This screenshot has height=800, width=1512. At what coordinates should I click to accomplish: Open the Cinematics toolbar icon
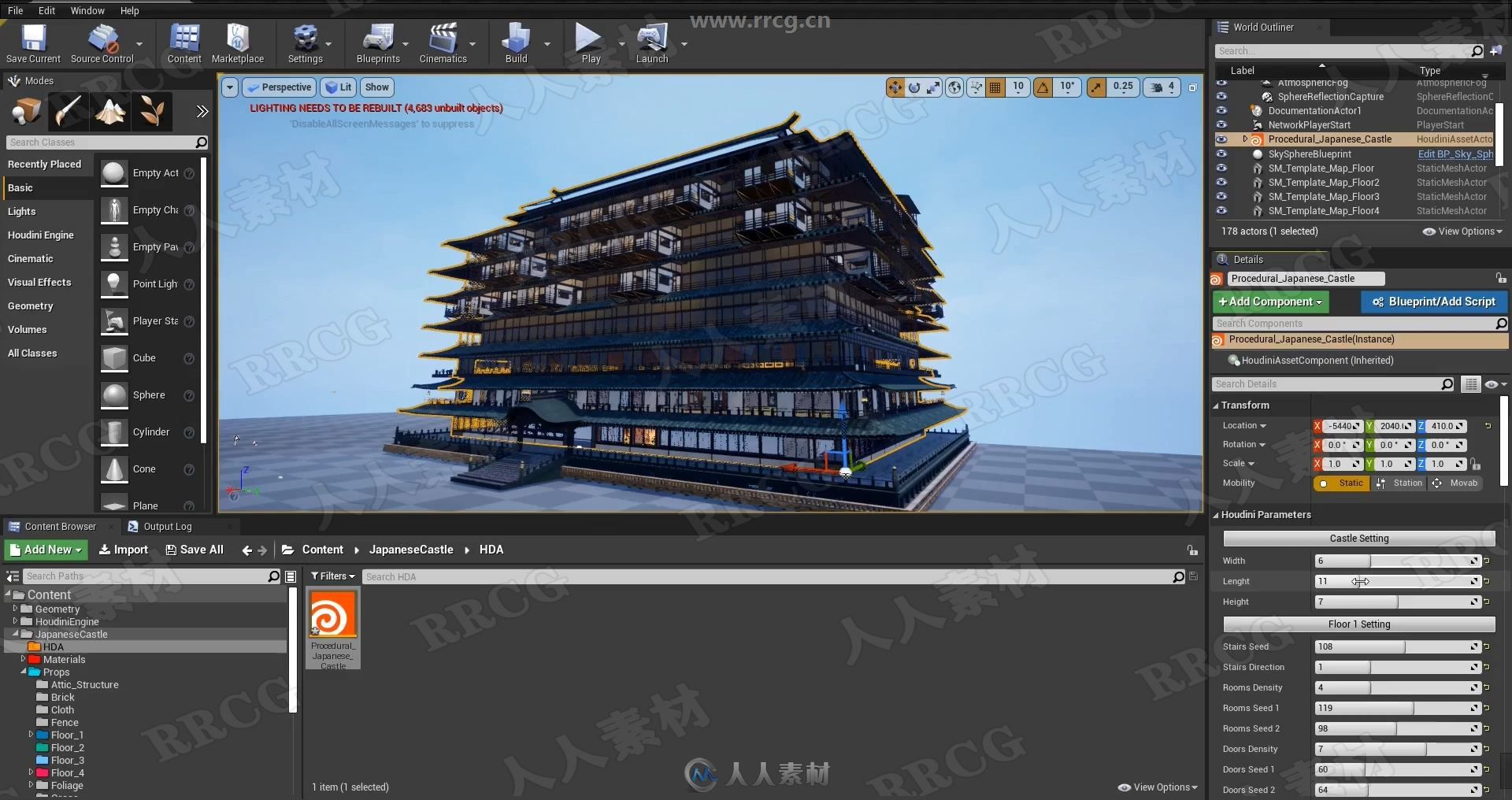(443, 43)
